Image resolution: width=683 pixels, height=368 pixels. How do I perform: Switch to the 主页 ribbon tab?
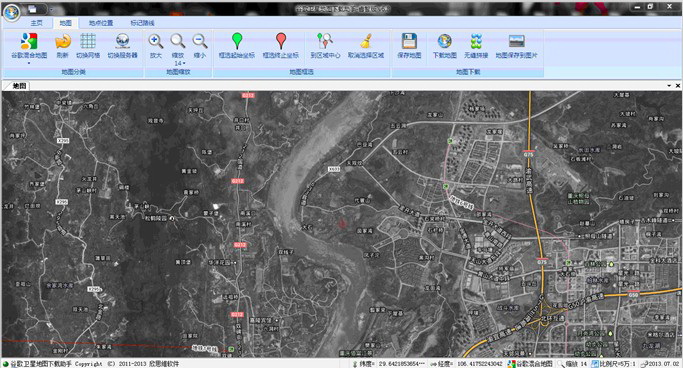pos(37,23)
